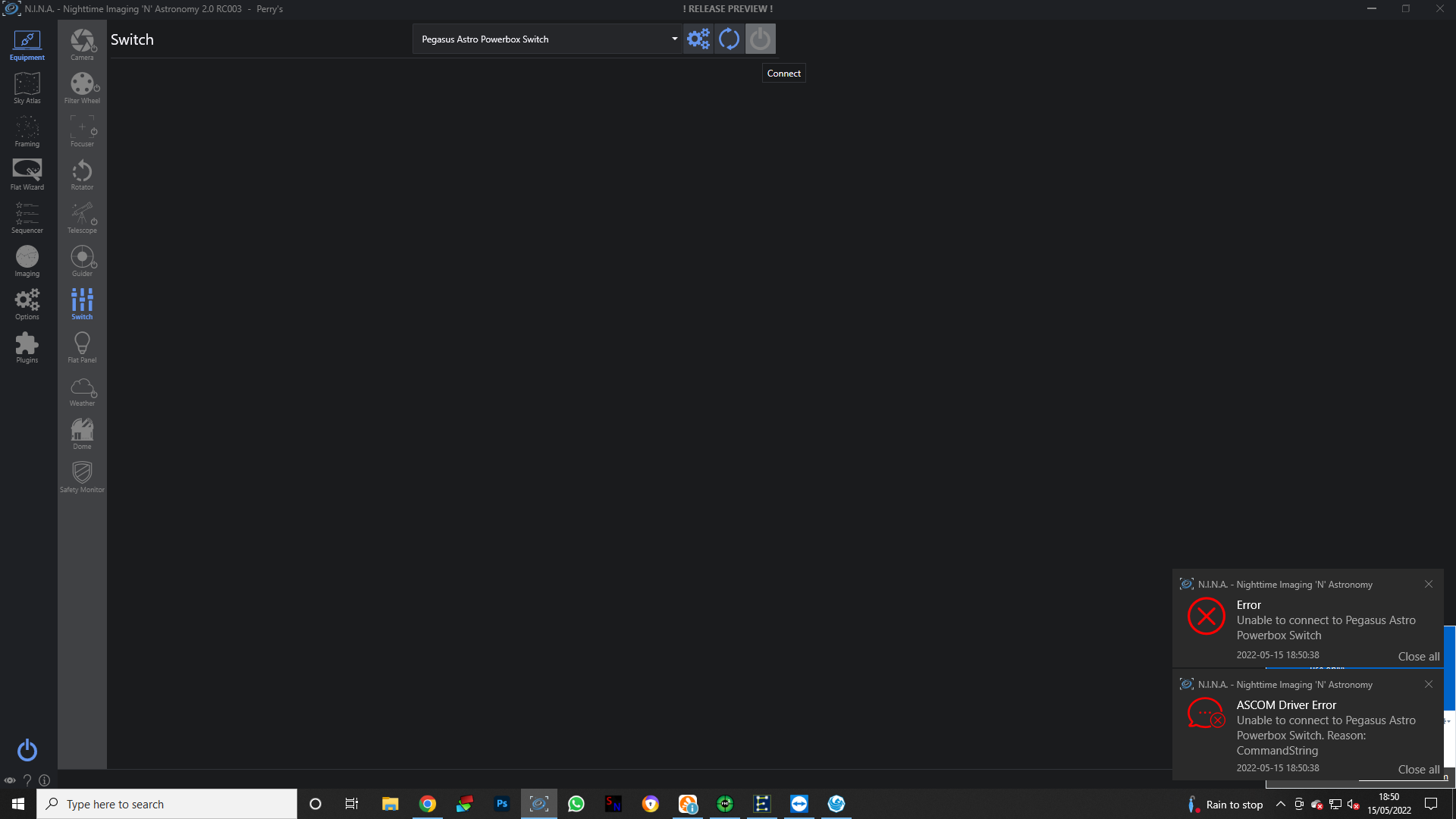Image resolution: width=1456 pixels, height=819 pixels.
Task: Select the Guider equipment tab
Action: [x=82, y=261]
